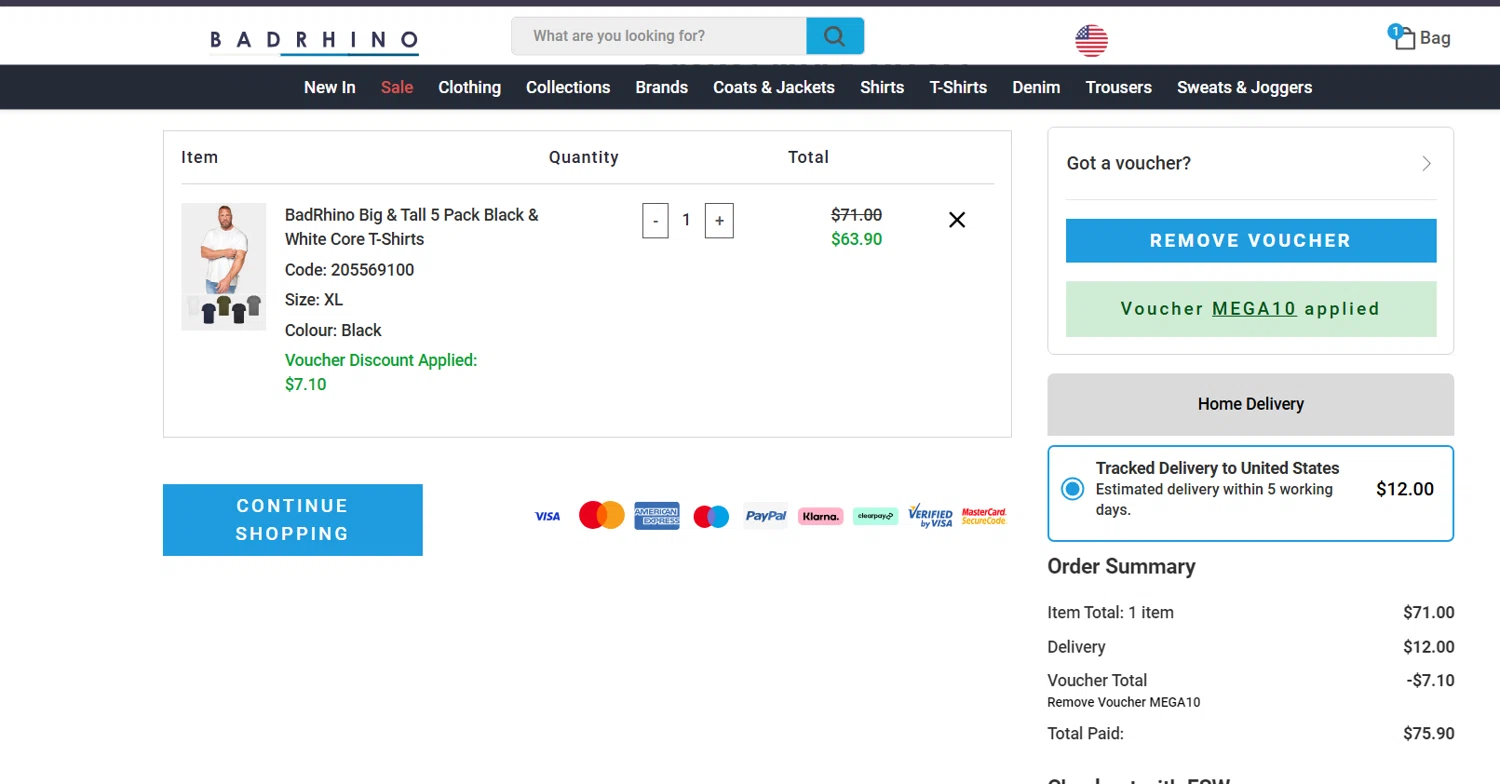Click the MEGA10 voucher link

pyautogui.click(x=1254, y=309)
